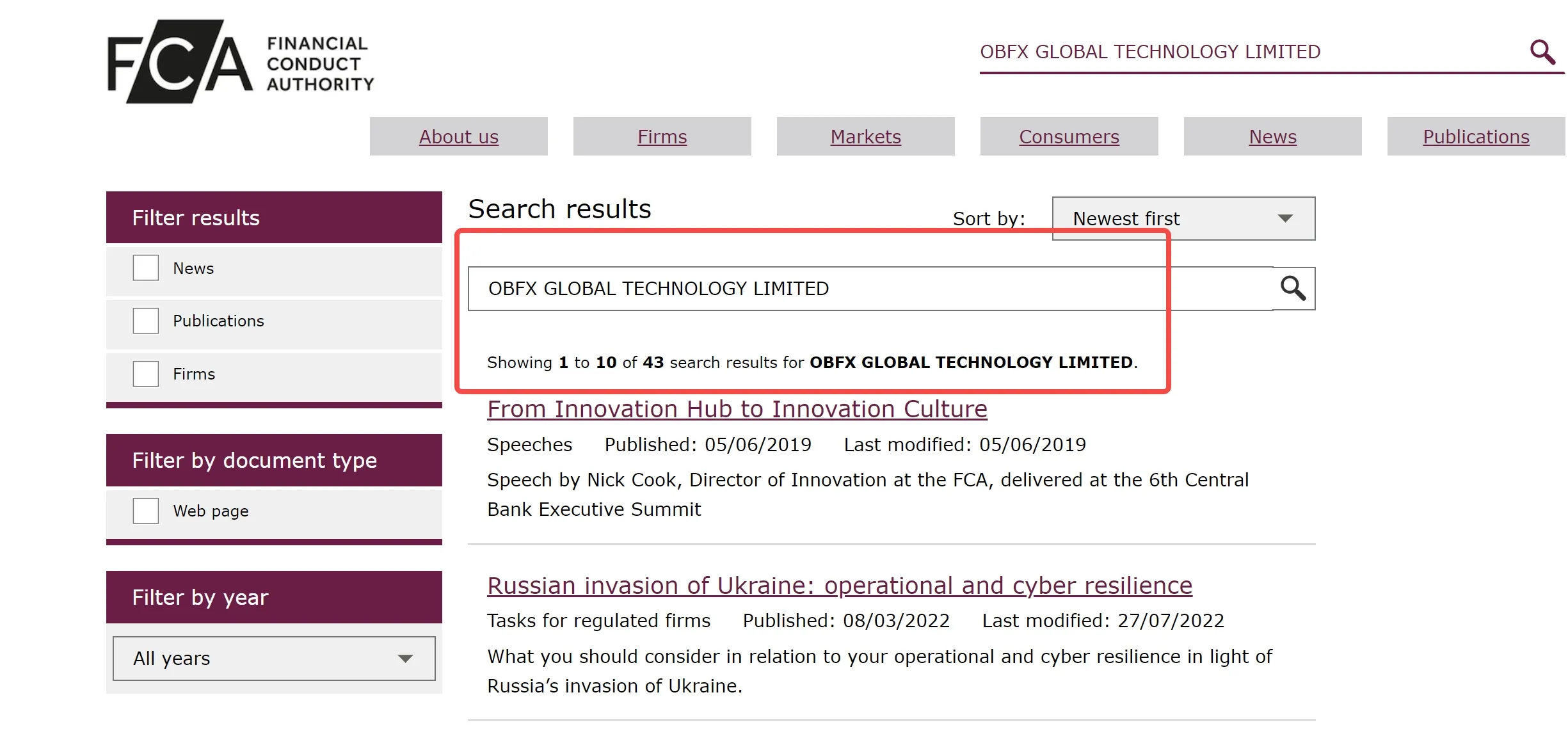1568x736 pixels.
Task: Open the News navigation item
Action: 1273,136
